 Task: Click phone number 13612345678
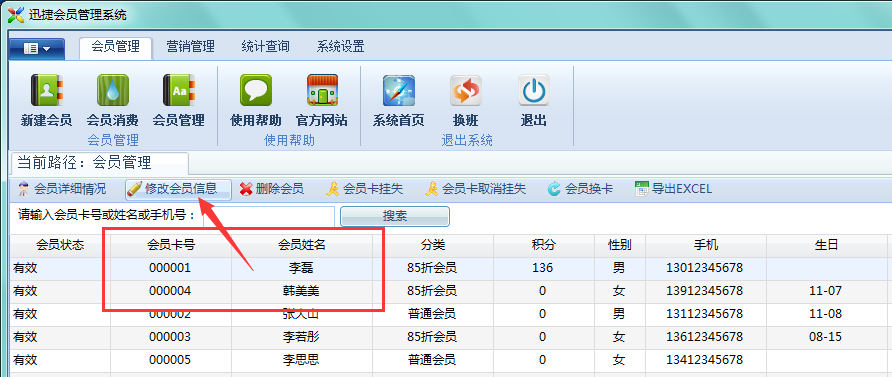(x=704, y=337)
